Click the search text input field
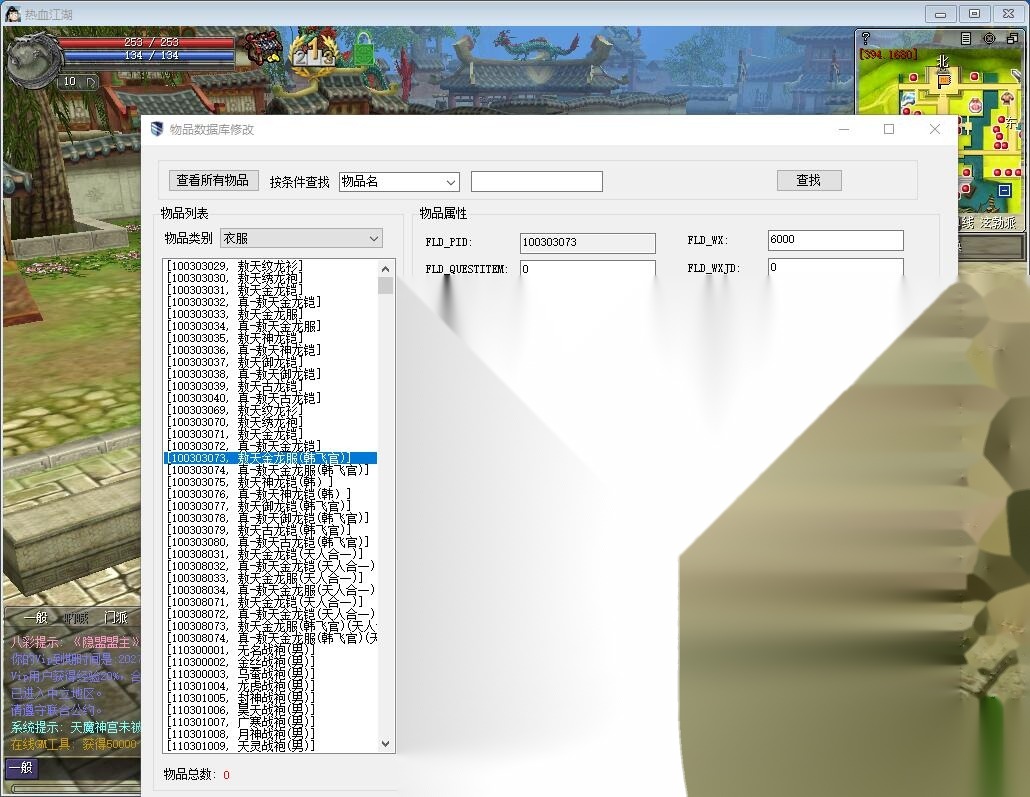1030x797 pixels. pyautogui.click(x=537, y=181)
